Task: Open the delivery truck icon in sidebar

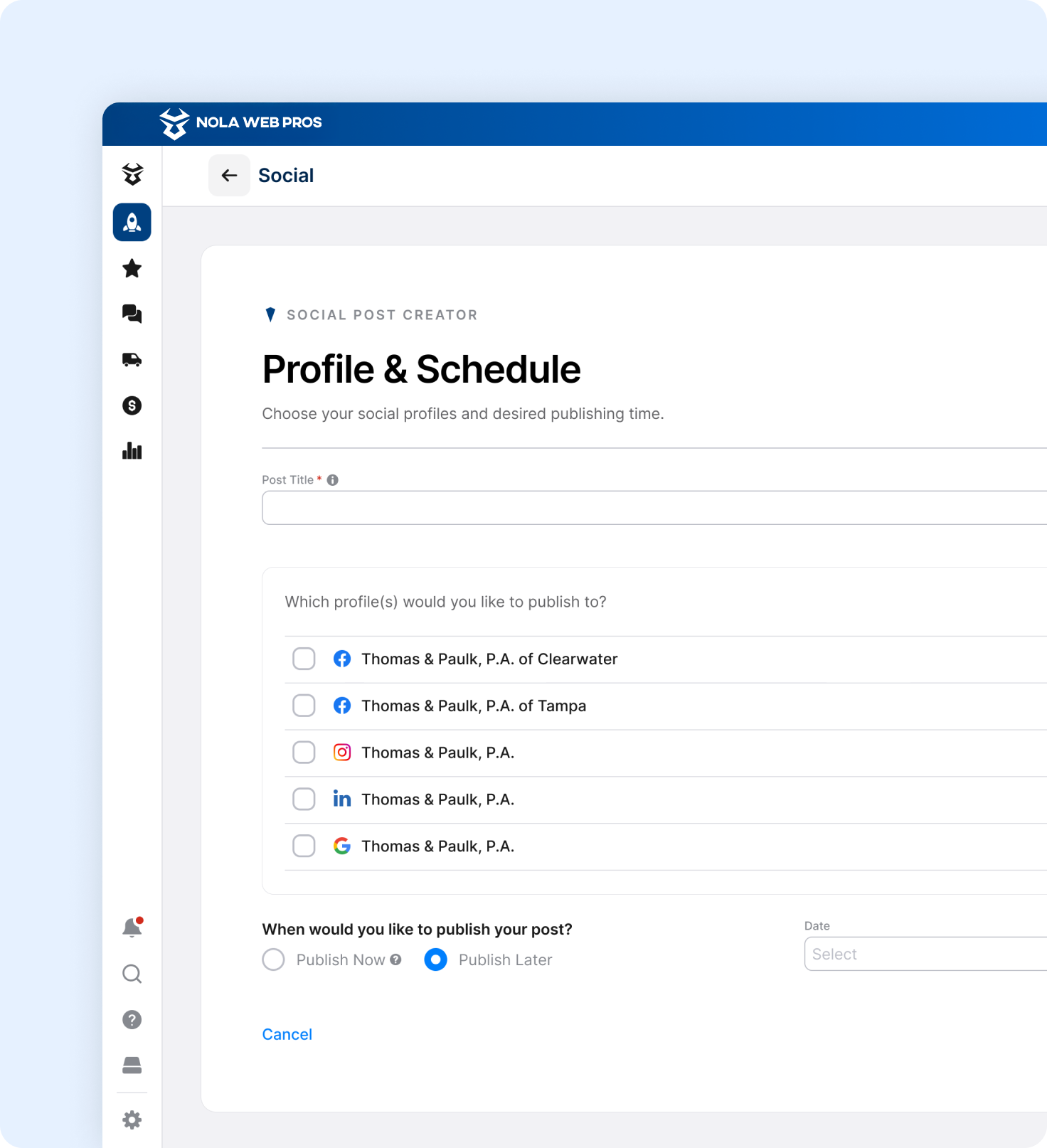Action: pyautogui.click(x=132, y=360)
